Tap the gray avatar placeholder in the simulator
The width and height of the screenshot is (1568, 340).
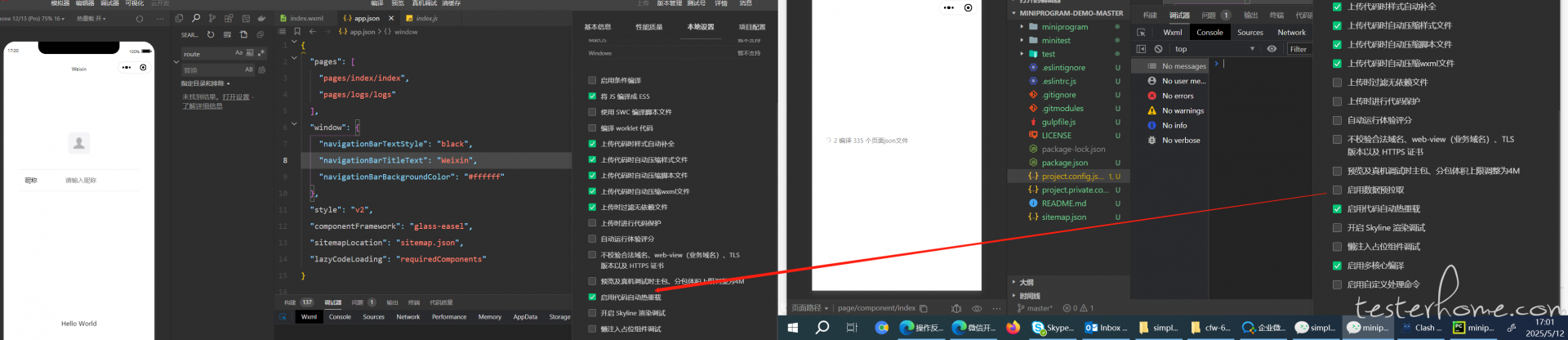(79, 143)
